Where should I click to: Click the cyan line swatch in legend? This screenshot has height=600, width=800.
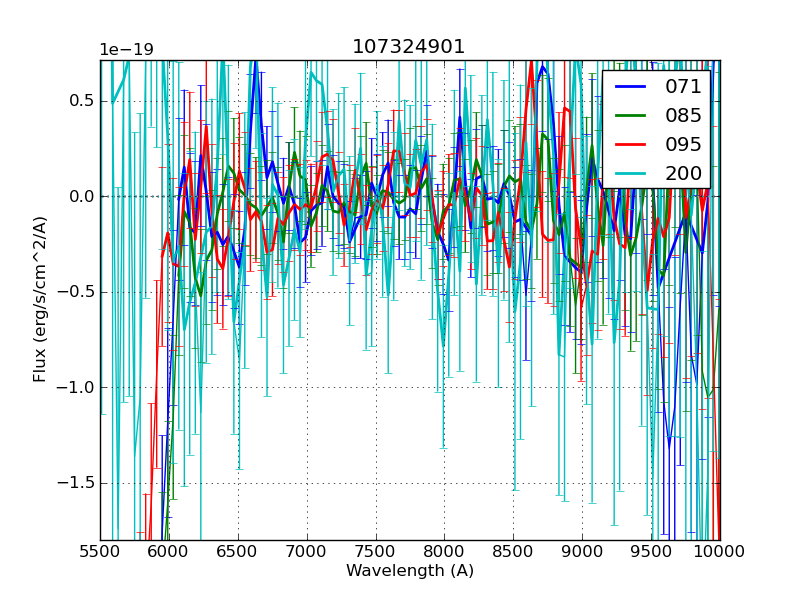632,174
